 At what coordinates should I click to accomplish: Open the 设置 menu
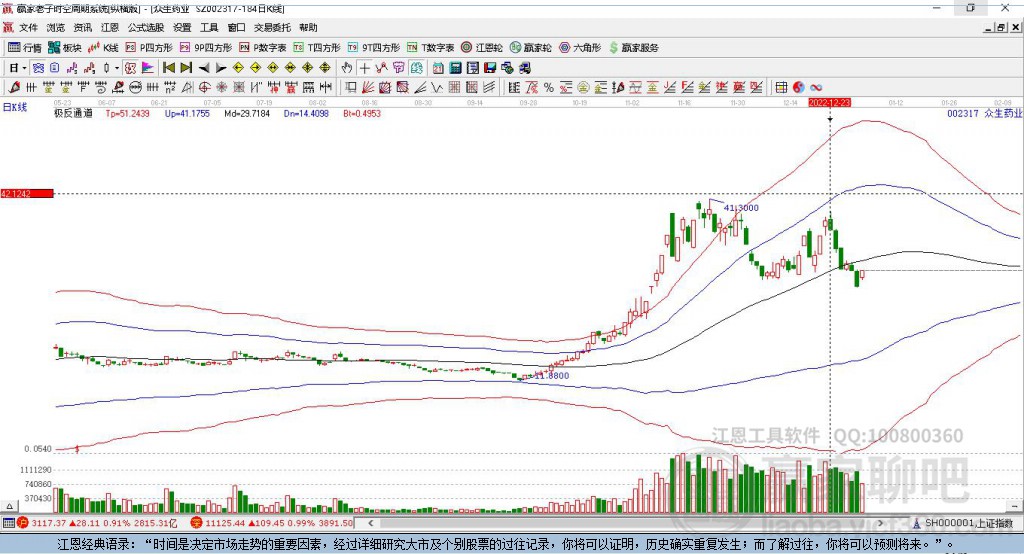tap(182, 27)
